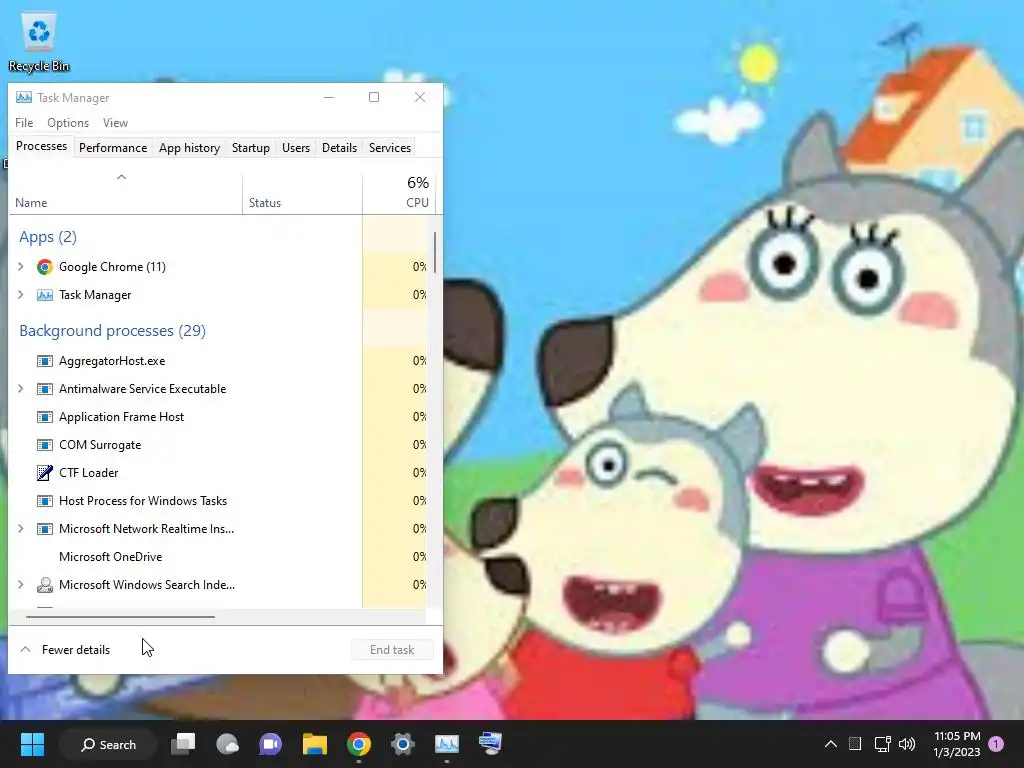This screenshot has width=1024, height=768.
Task: Open the Recycle Bin desktop icon
Action: point(39,42)
